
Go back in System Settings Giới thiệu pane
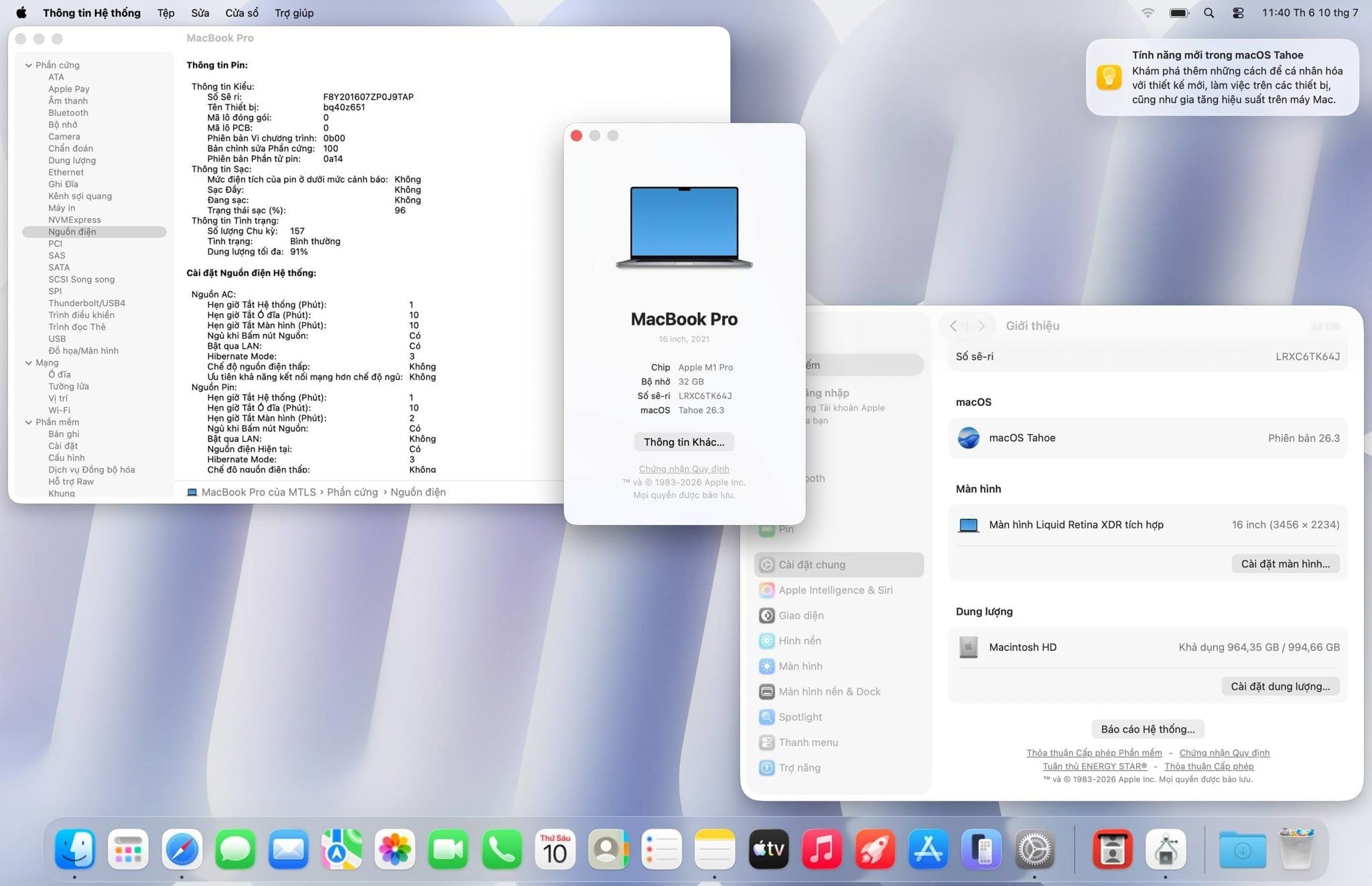tap(953, 325)
